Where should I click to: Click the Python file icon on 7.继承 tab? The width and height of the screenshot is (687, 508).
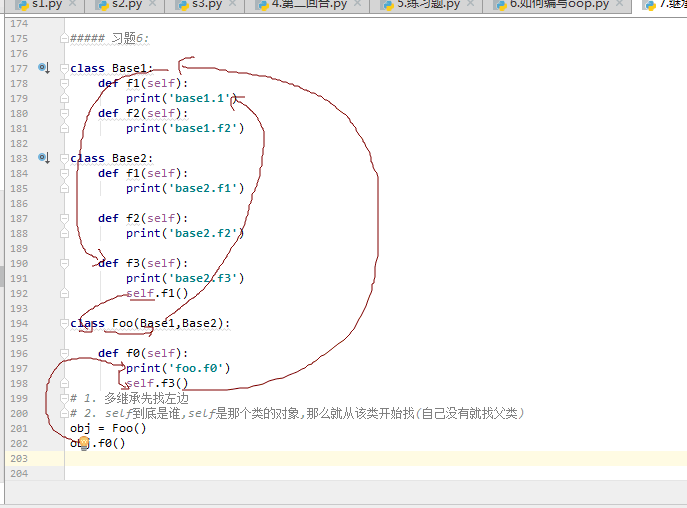(649, 5)
